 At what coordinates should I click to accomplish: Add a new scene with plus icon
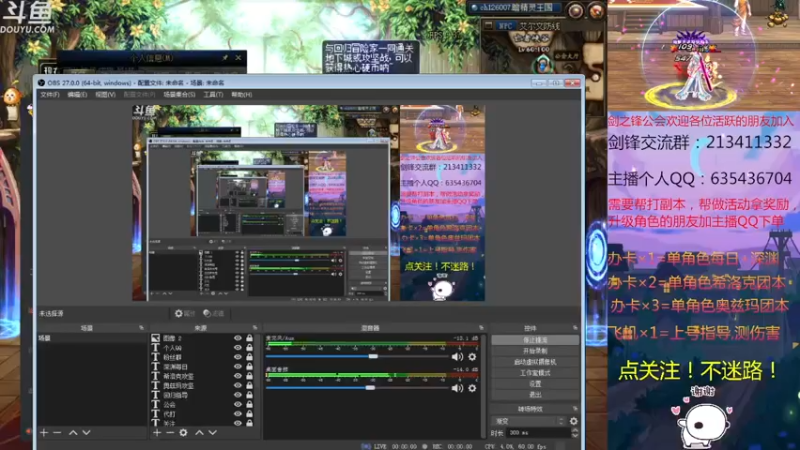(x=44, y=433)
